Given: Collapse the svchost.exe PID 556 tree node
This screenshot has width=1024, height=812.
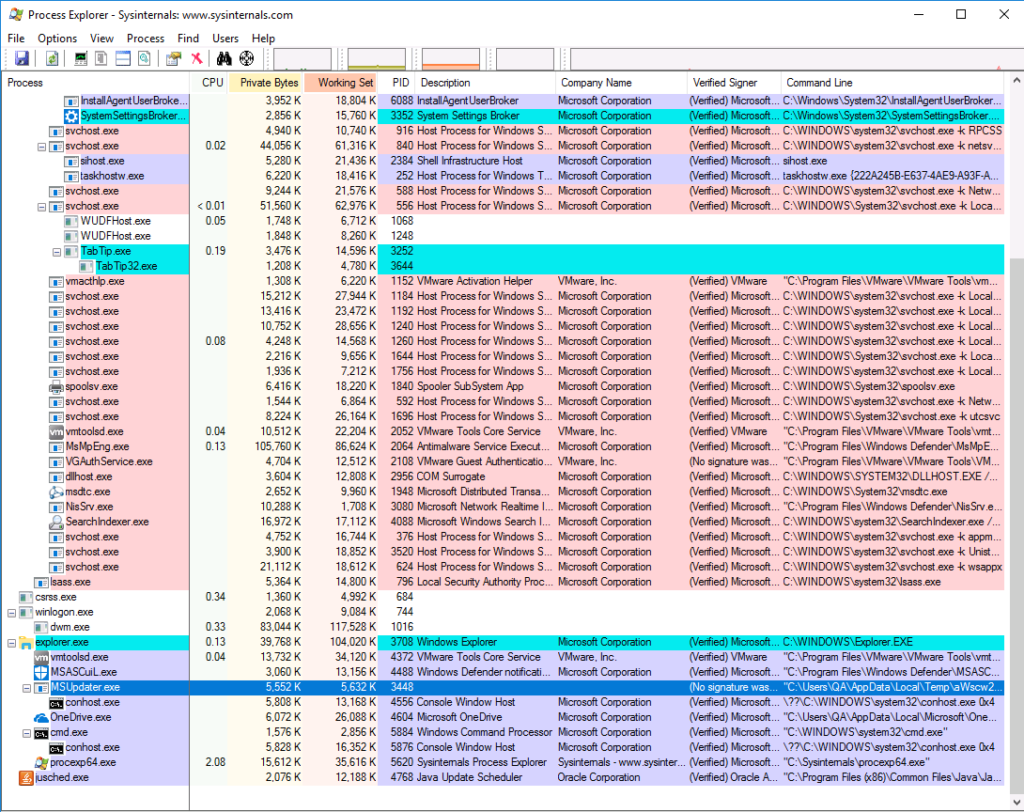Looking at the screenshot, I should point(42,206).
